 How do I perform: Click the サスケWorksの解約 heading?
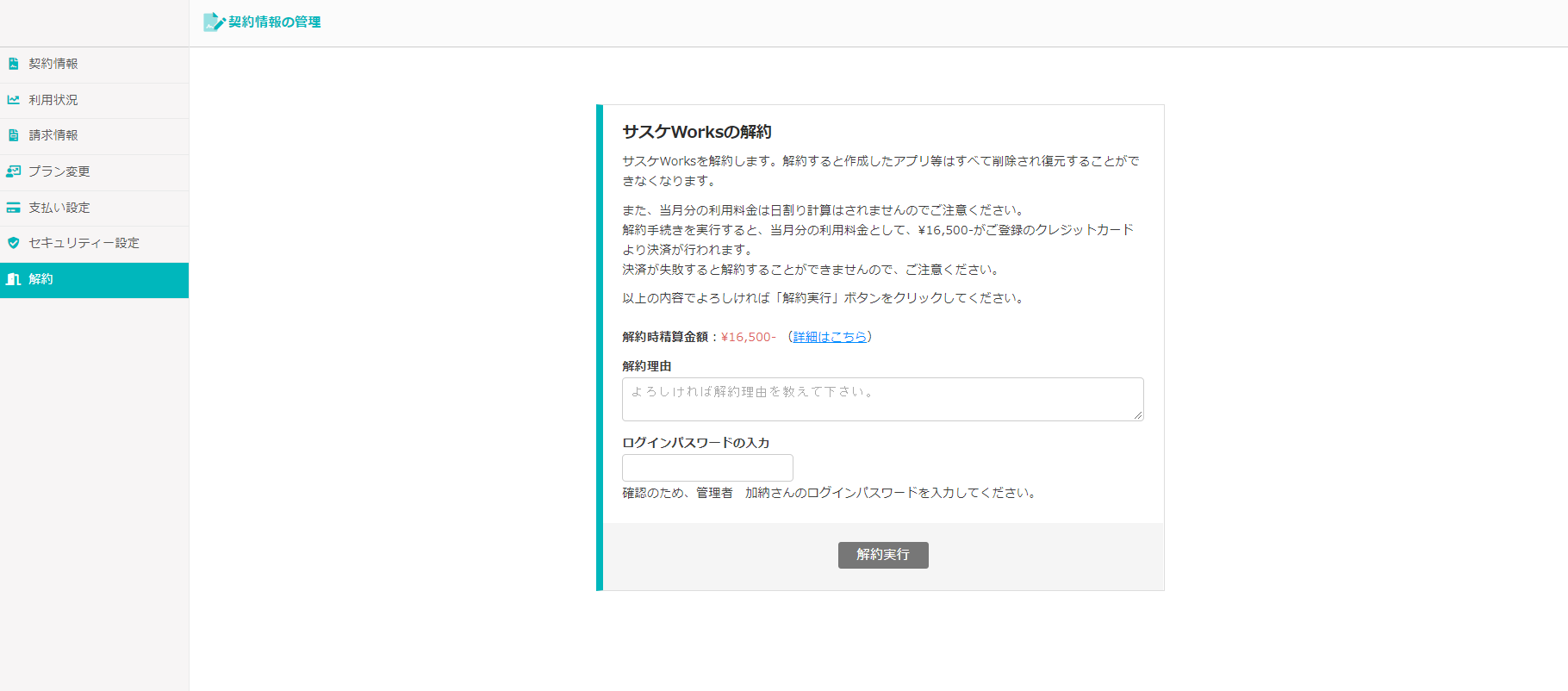click(697, 132)
